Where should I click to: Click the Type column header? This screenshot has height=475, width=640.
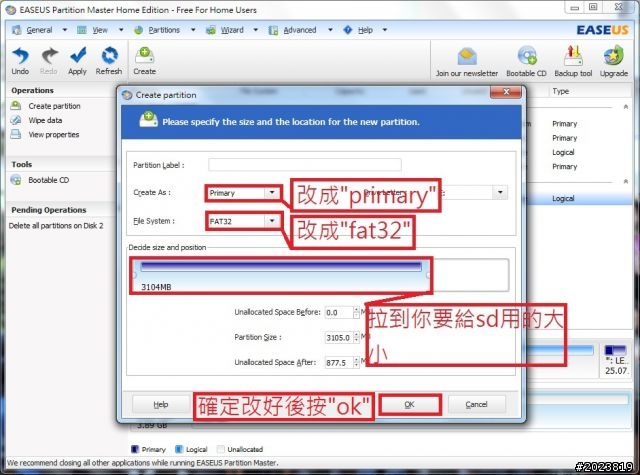tap(561, 91)
